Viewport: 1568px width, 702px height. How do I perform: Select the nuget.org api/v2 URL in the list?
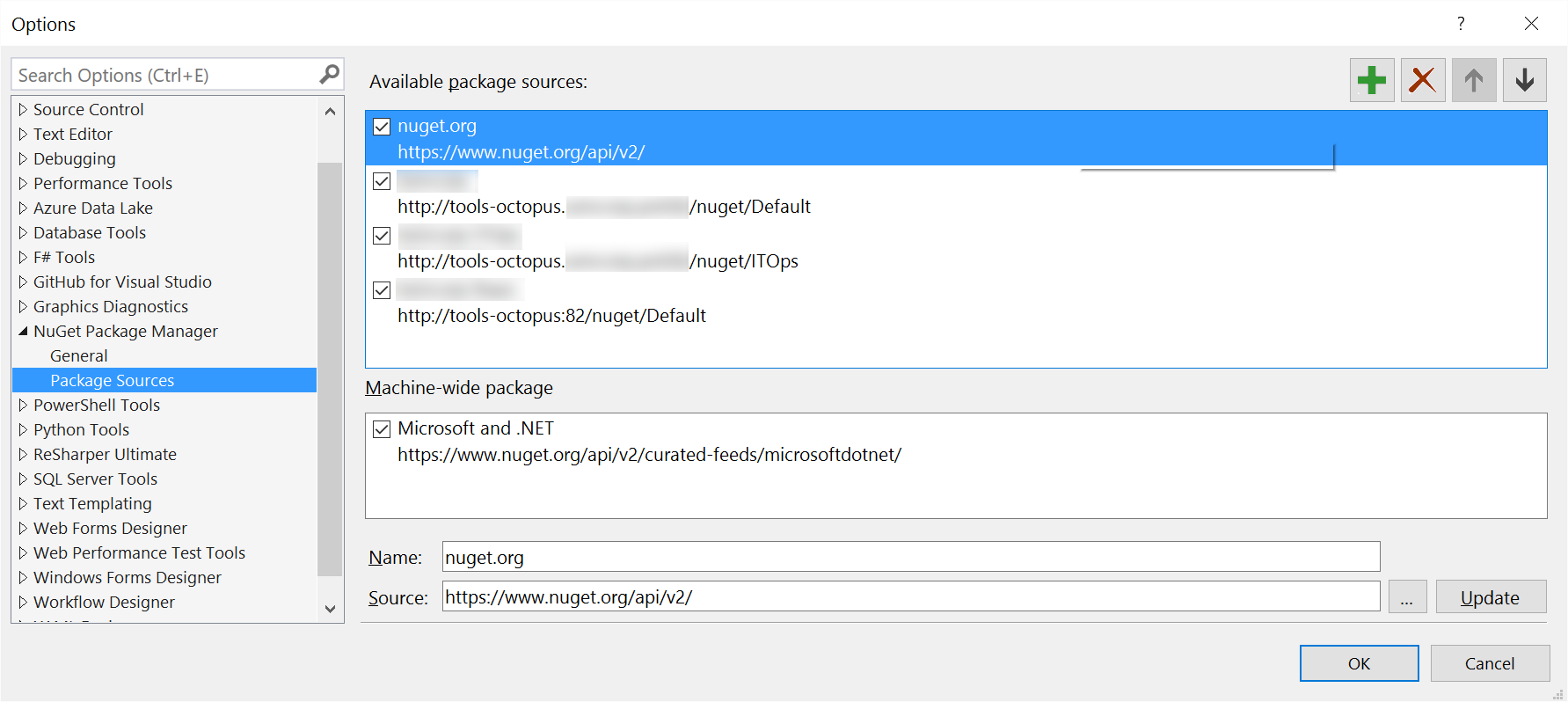point(521,152)
